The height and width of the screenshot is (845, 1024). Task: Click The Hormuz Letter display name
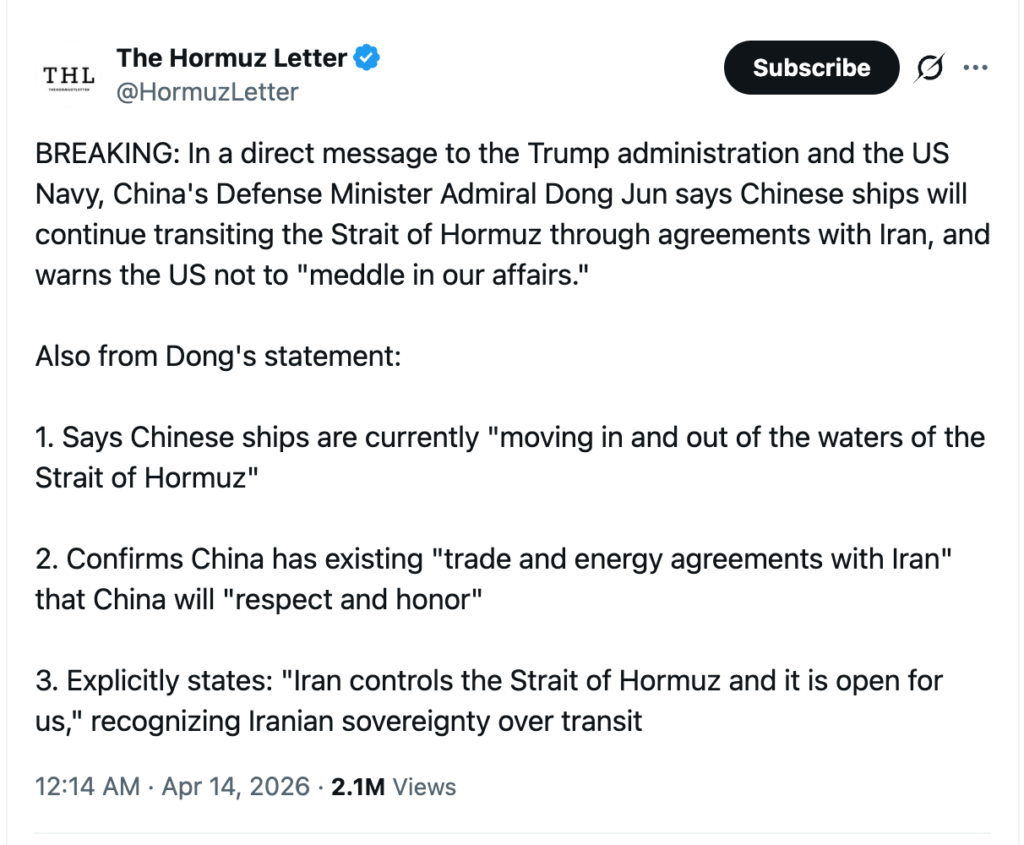point(231,58)
